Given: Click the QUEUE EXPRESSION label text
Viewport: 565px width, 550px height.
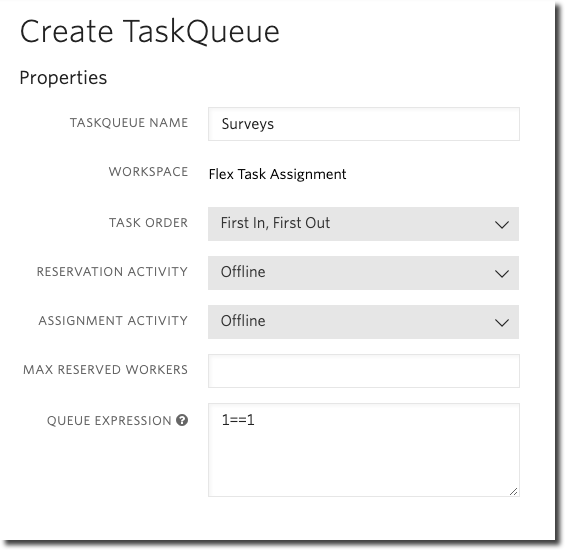Looking at the screenshot, I should click(109, 421).
